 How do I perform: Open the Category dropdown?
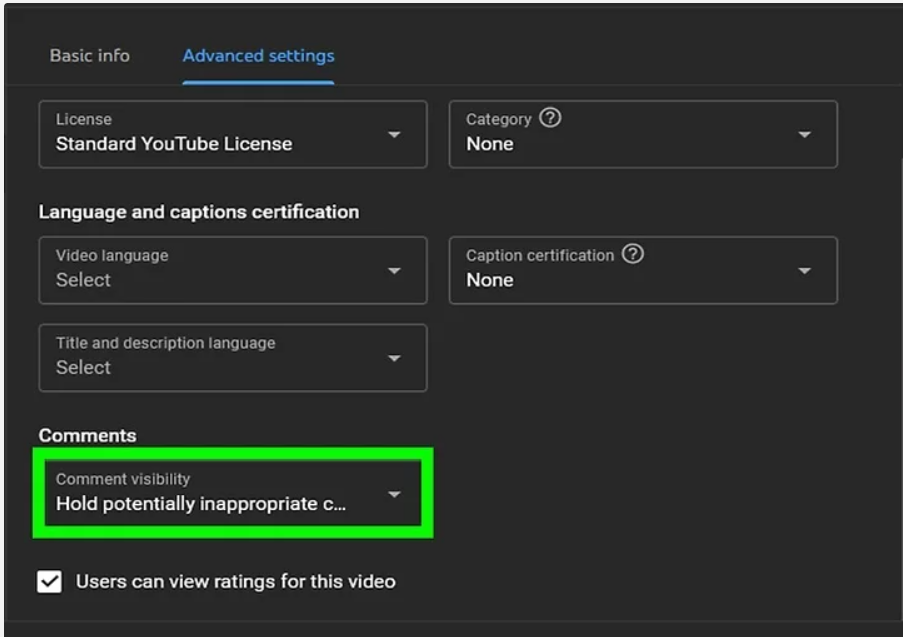point(643,134)
